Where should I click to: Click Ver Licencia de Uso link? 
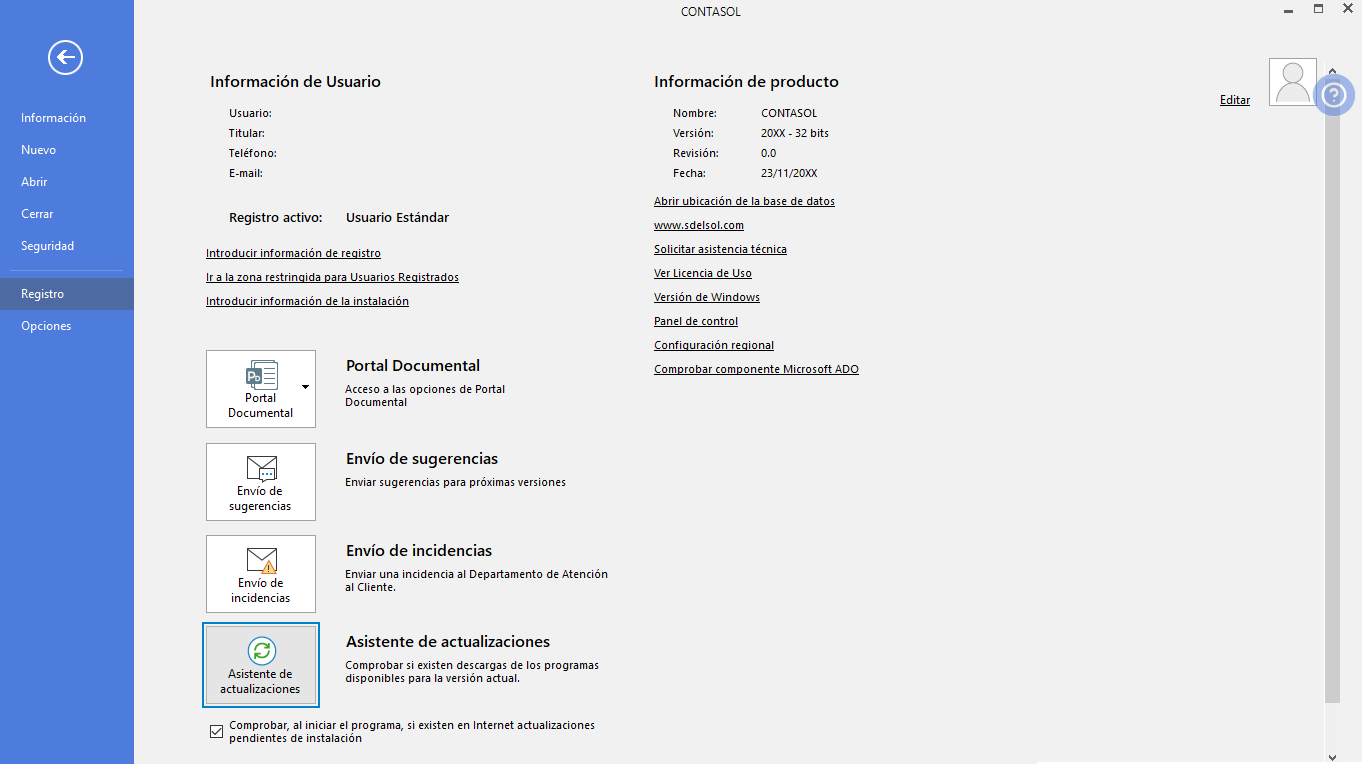[703, 273]
